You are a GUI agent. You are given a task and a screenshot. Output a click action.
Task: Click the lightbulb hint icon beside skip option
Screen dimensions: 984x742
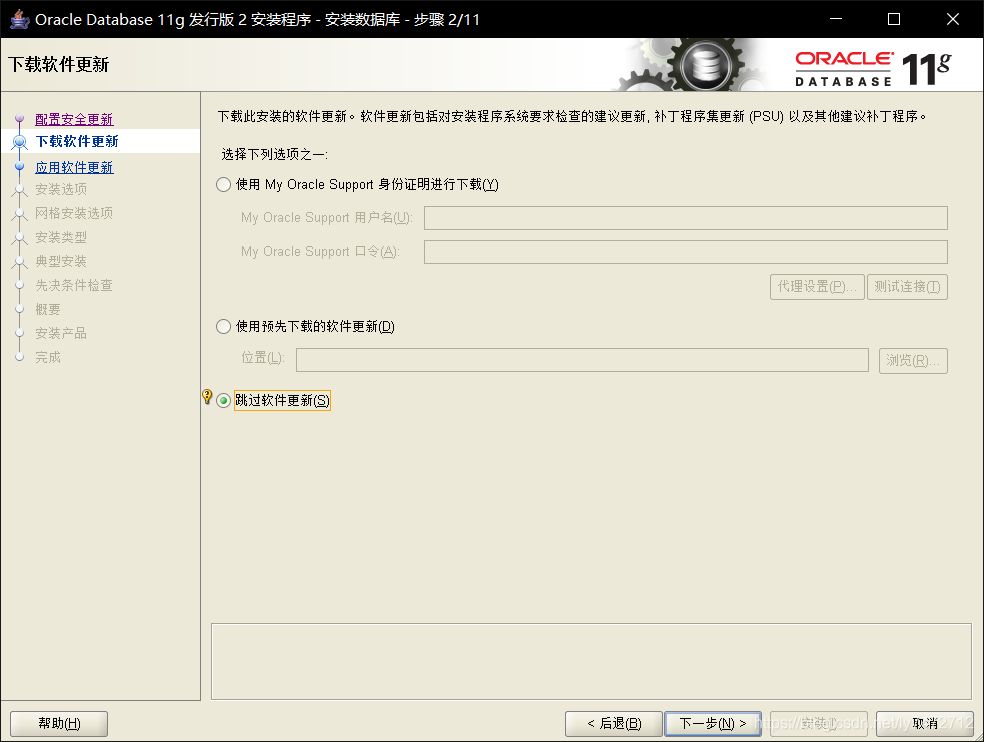[207, 397]
